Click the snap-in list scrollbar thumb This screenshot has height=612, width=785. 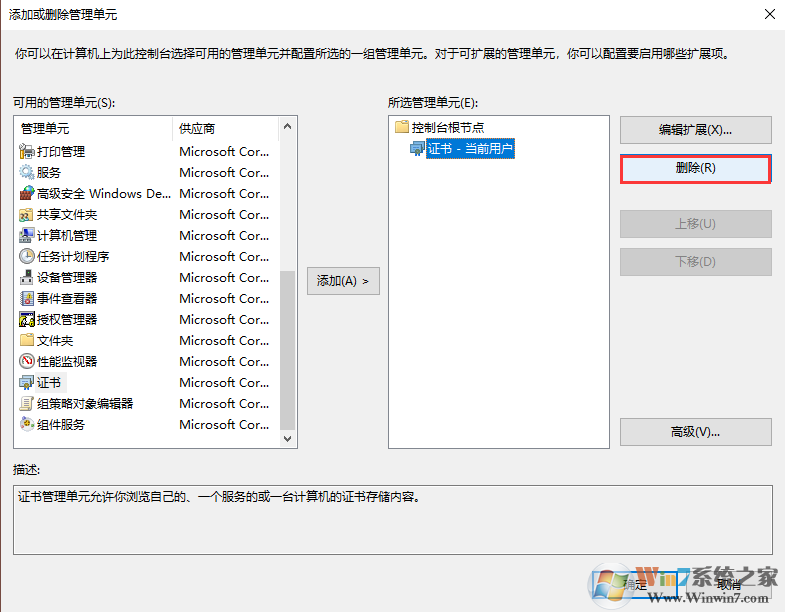[x=287, y=350]
